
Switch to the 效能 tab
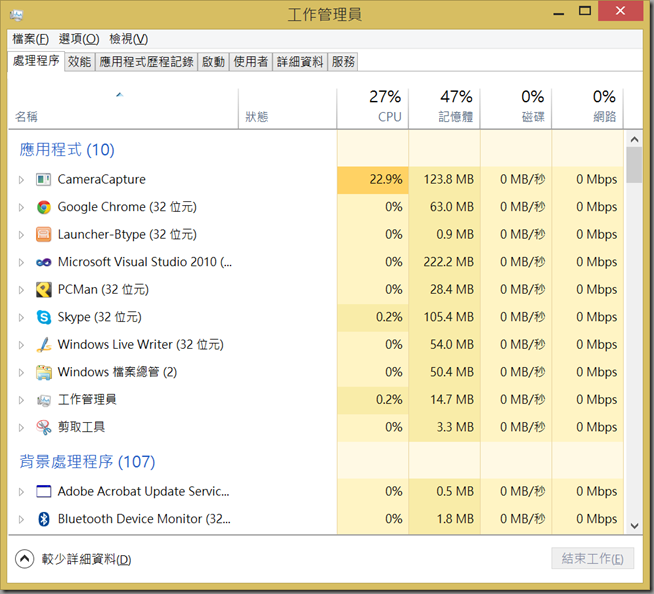[x=79, y=62]
